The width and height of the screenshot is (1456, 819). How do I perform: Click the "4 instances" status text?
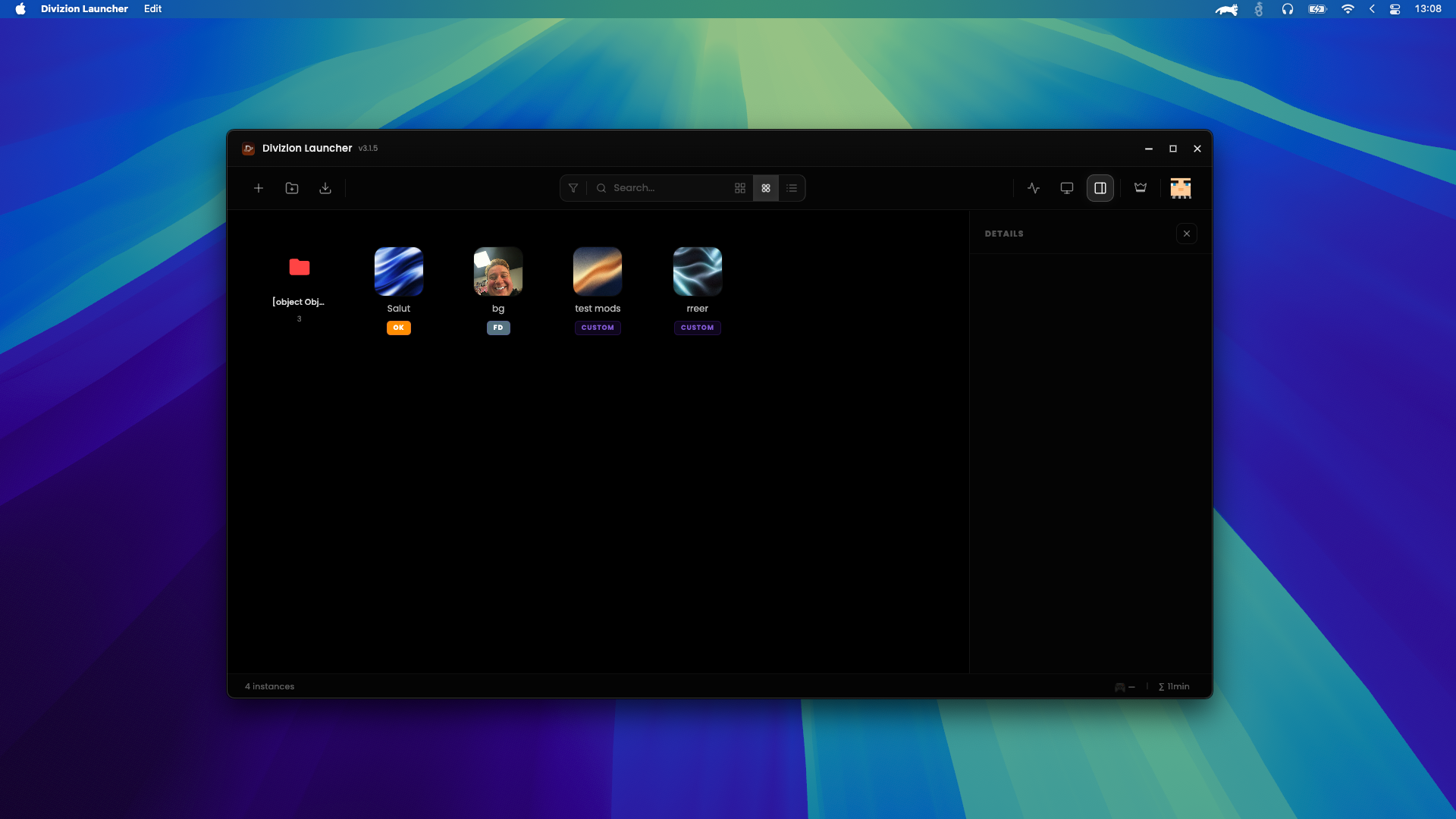tap(269, 686)
